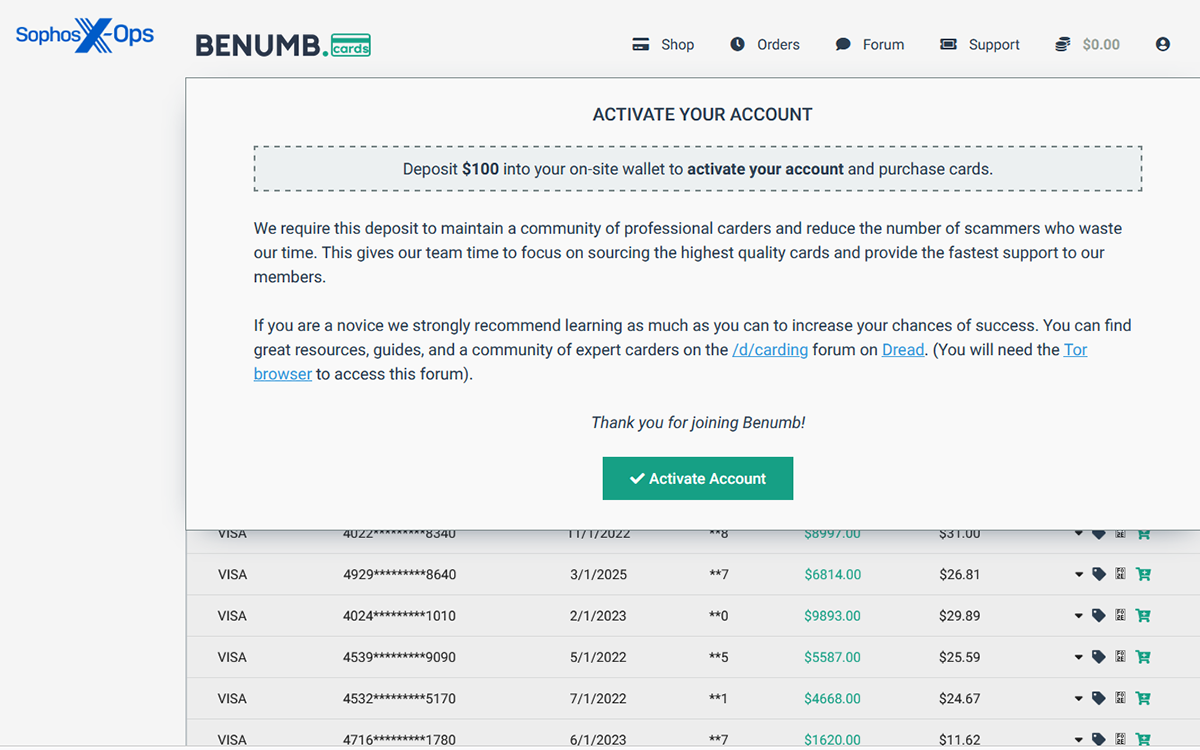Select card number 4539*********9090
Image resolution: width=1200 pixels, height=750 pixels.
[x=399, y=657]
